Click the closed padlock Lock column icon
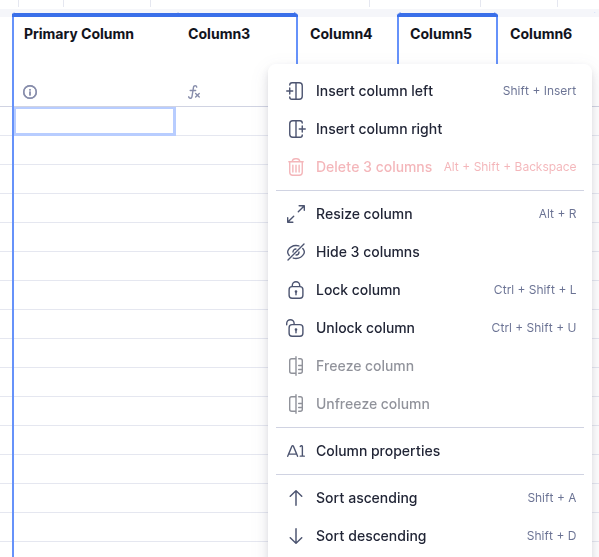 (x=296, y=290)
